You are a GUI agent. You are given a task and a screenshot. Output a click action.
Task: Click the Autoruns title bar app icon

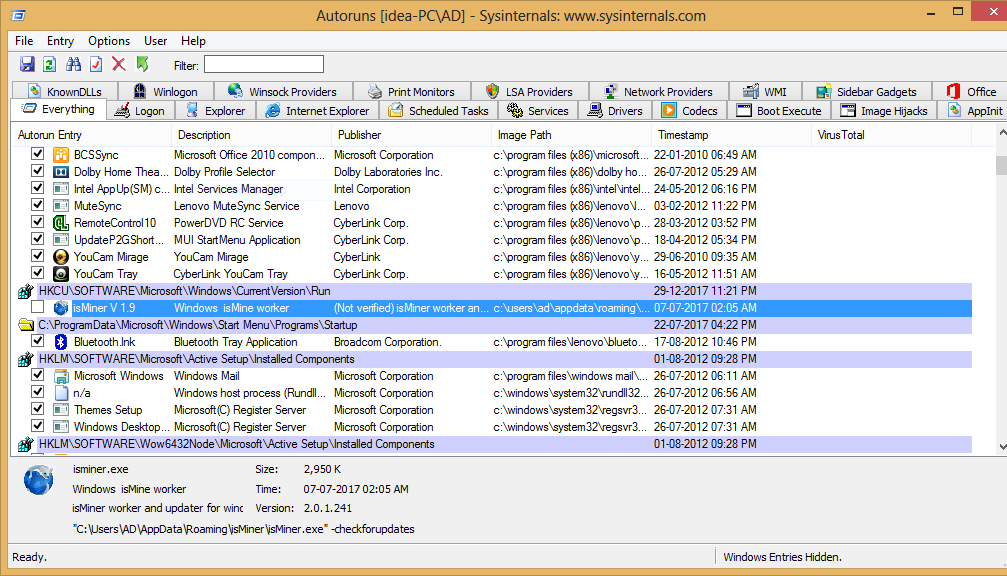[x=19, y=15]
